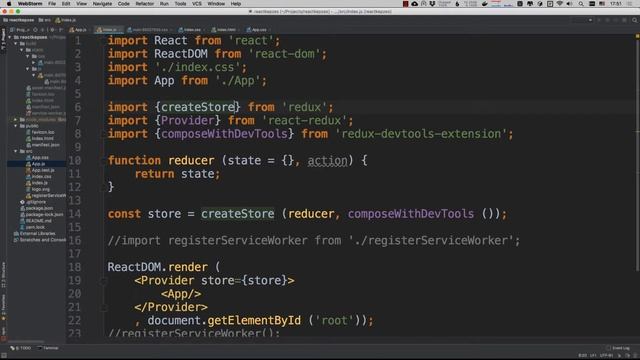Open the VCS menu
This screenshot has width=640, height=360.
pos(197,4)
